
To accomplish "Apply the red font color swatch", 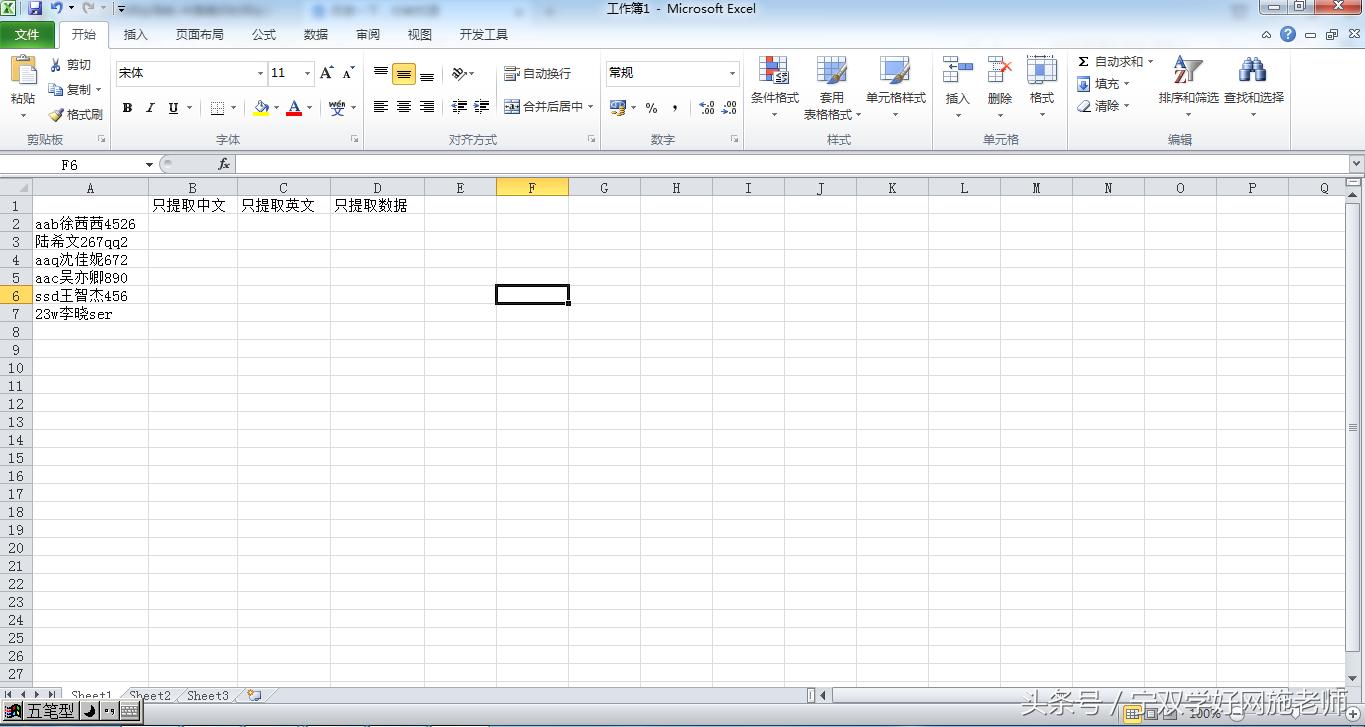I will 294,108.
